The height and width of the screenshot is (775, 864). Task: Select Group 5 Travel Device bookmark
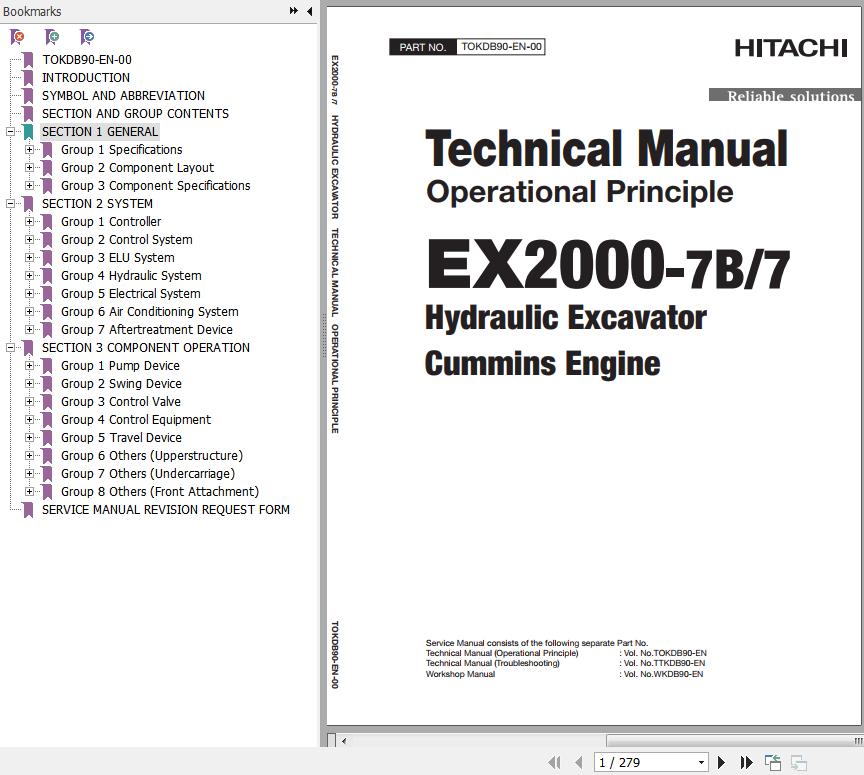(121, 438)
